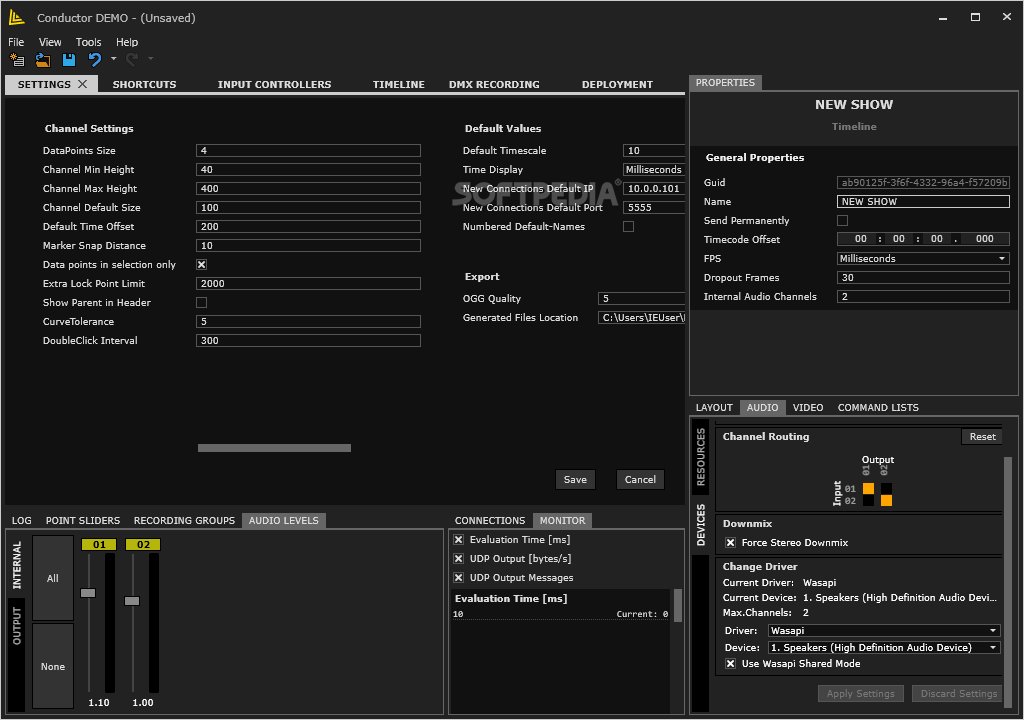Viewport: 1024px width, 720px height.
Task: Click Discard Settings button
Action: (958, 694)
